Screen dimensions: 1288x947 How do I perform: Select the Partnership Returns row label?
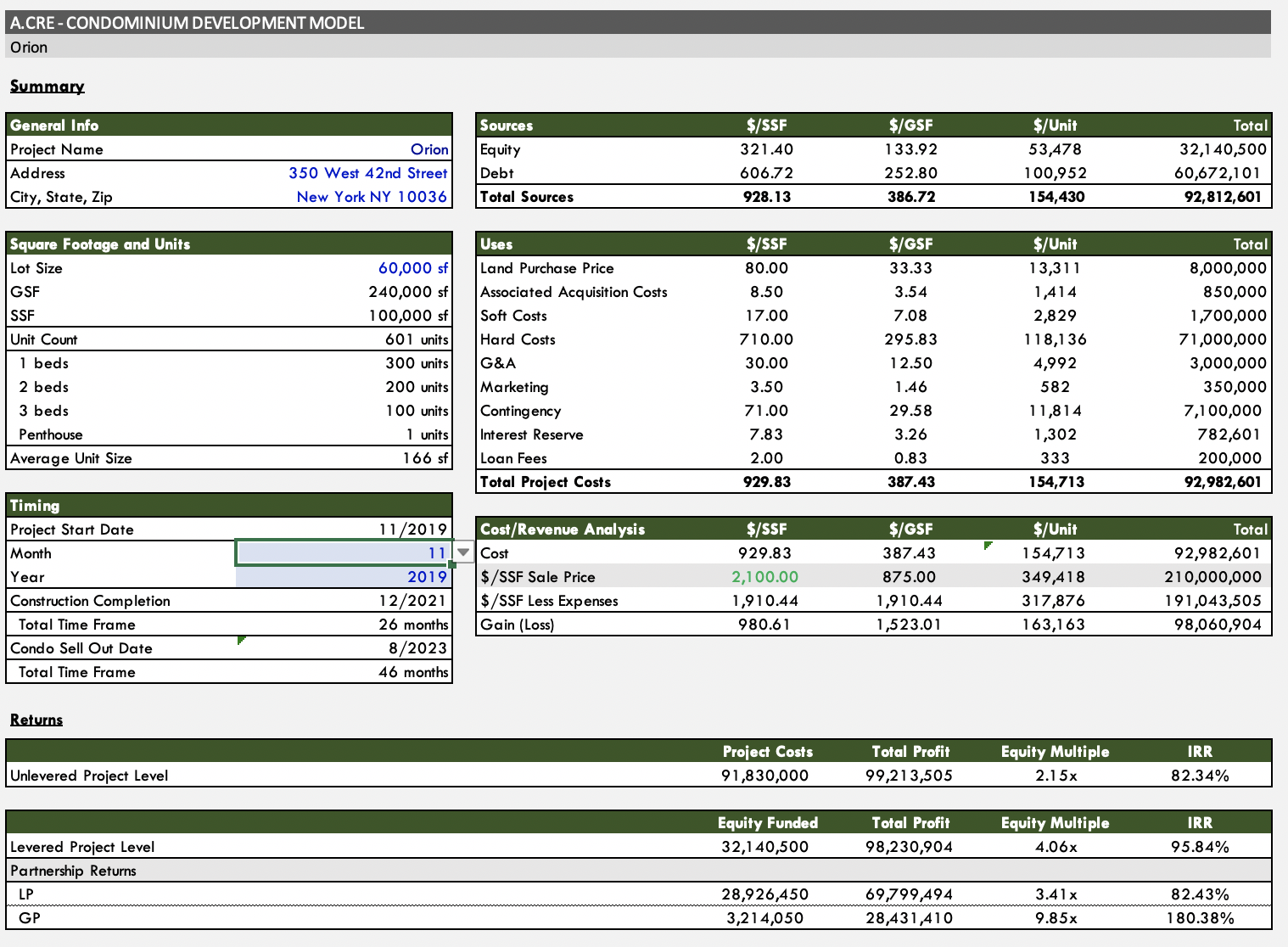point(73,871)
